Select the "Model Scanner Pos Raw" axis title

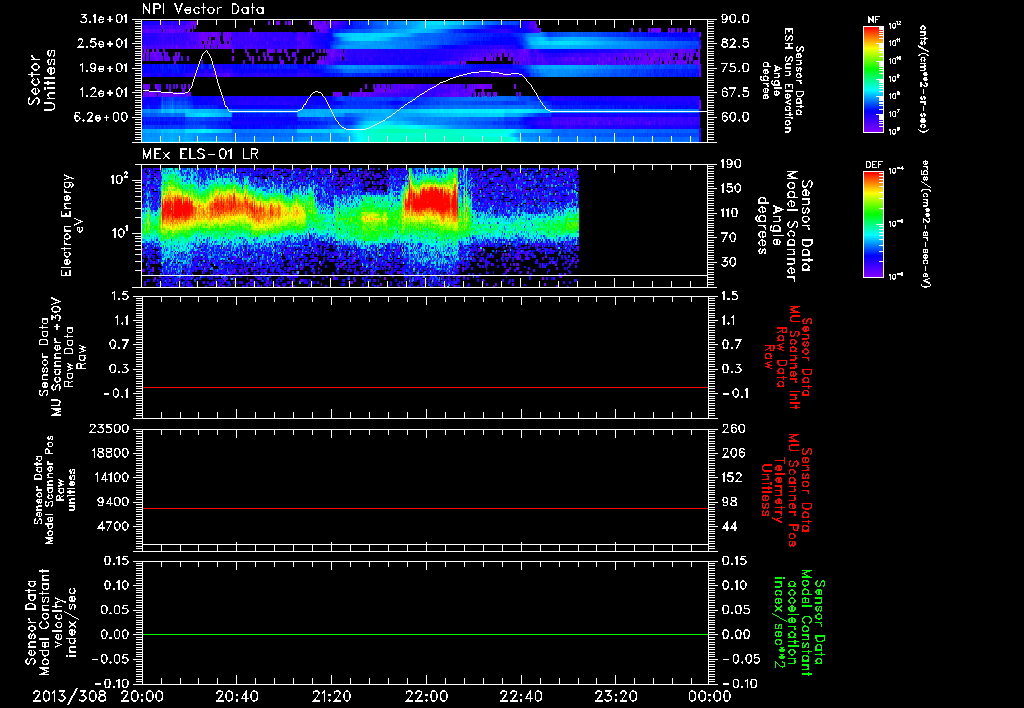click(x=55, y=490)
